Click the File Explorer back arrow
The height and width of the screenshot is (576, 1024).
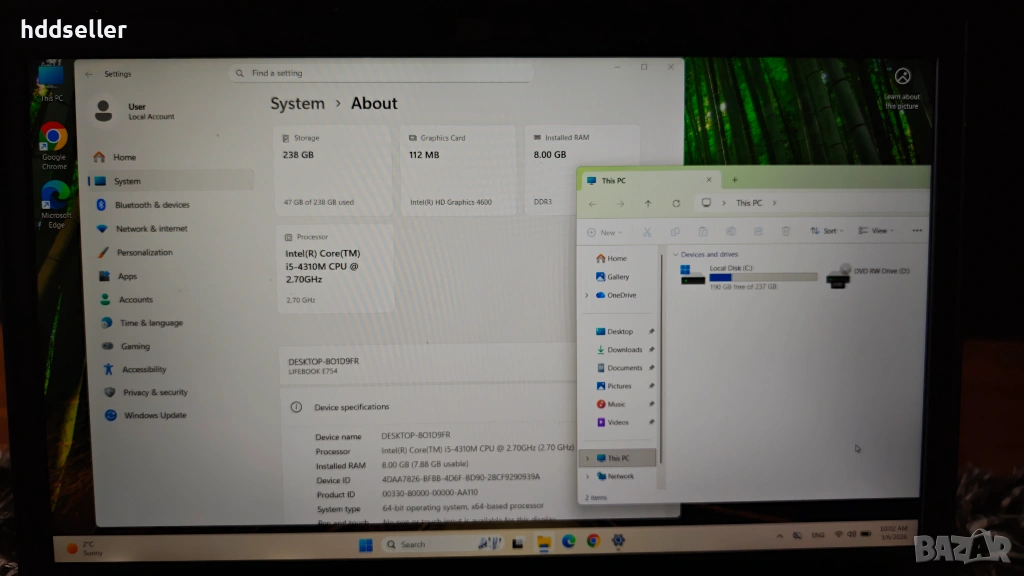592,204
